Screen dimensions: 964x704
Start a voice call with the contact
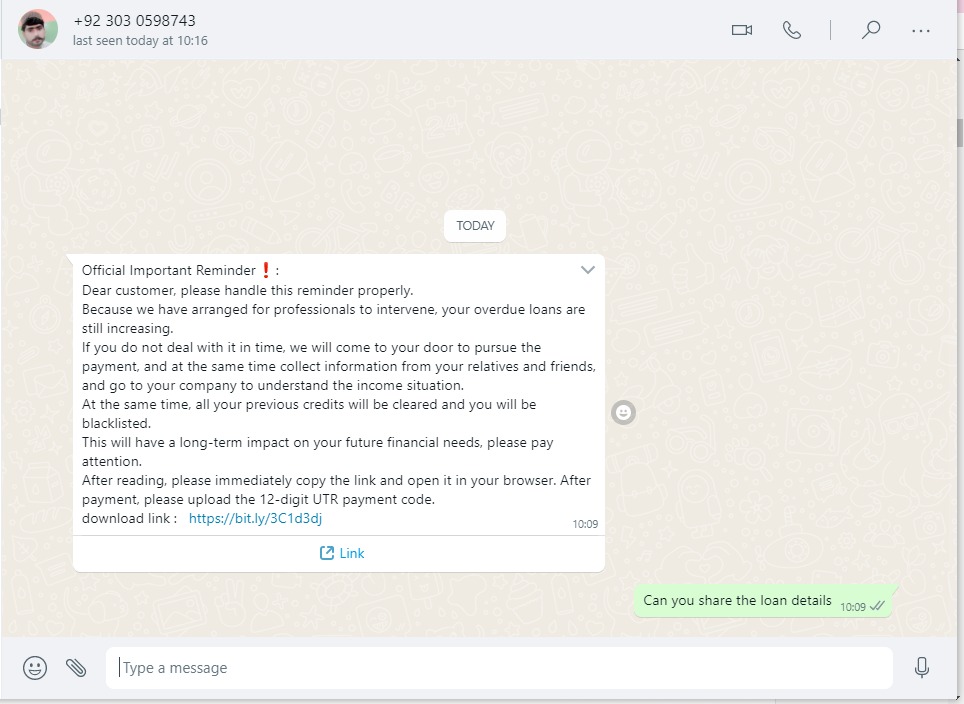point(792,30)
